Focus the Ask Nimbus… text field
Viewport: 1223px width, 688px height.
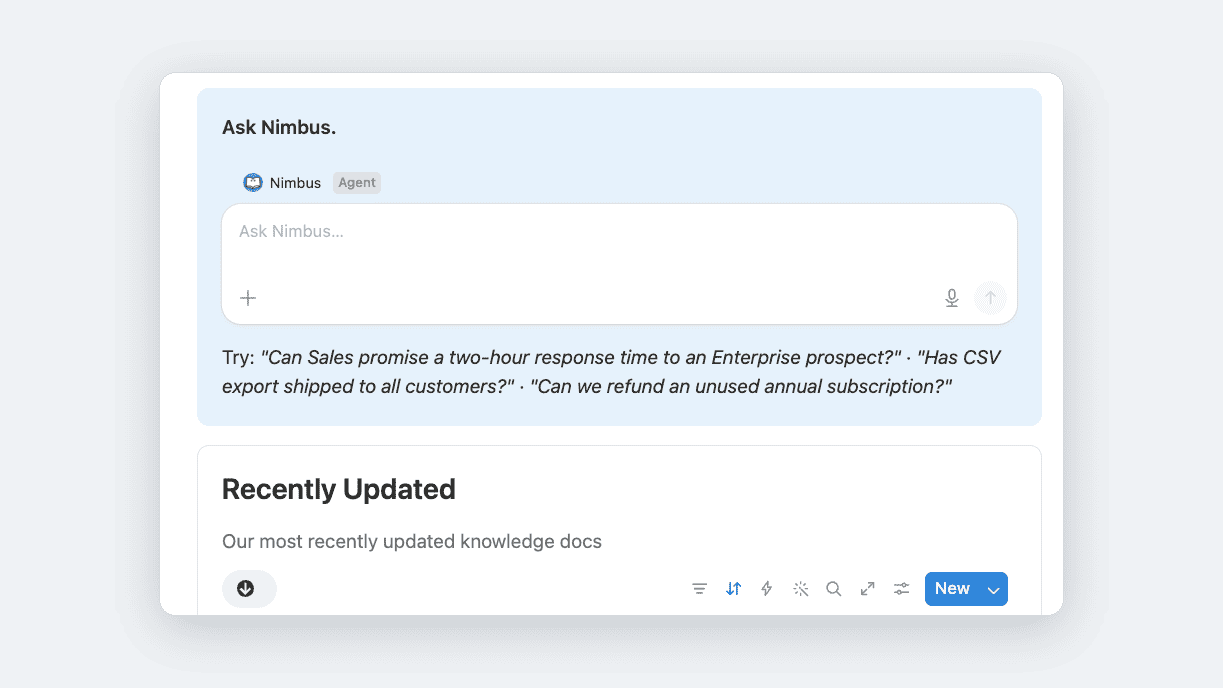click(619, 245)
